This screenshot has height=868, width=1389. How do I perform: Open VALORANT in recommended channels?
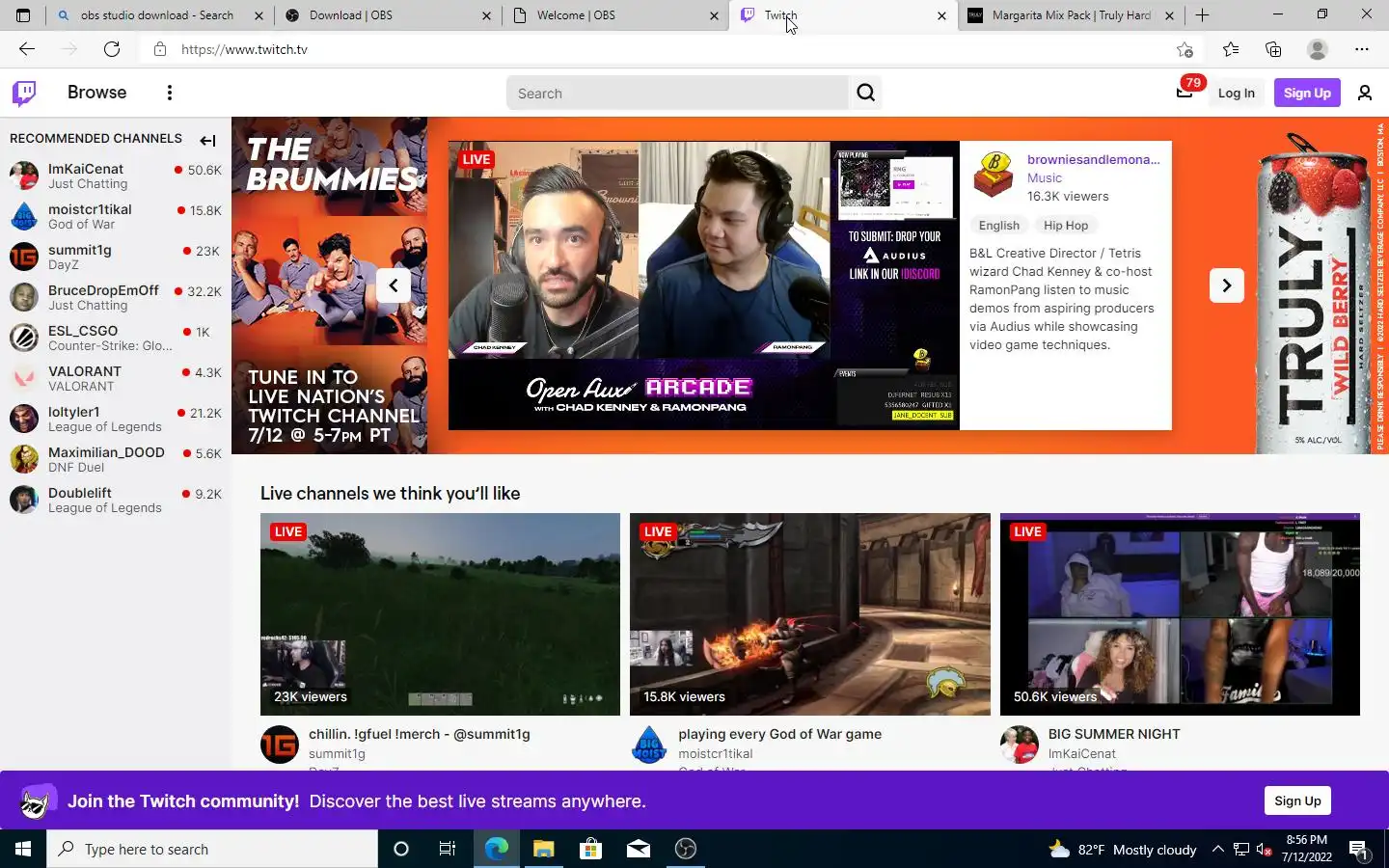[116, 378]
